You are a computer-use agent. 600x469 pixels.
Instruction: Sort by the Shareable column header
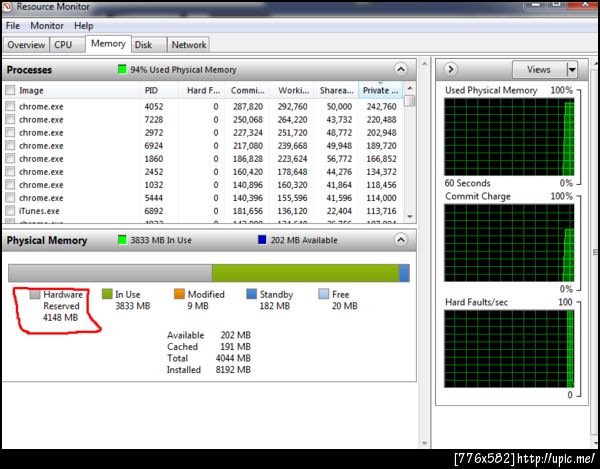coord(336,90)
